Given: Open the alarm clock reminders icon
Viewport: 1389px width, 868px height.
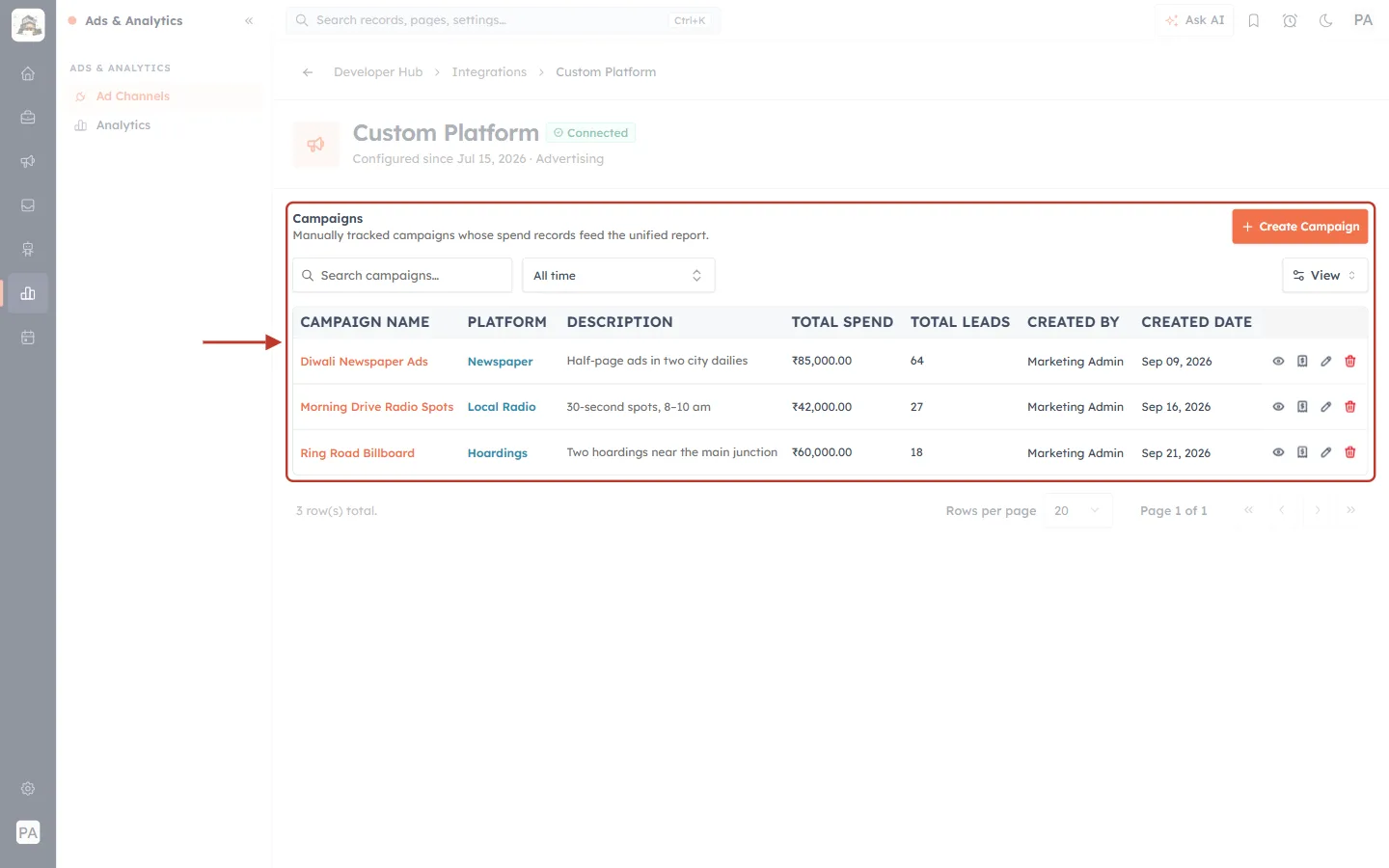Looking at the screenshot, I should click(x=1290, y=20).
